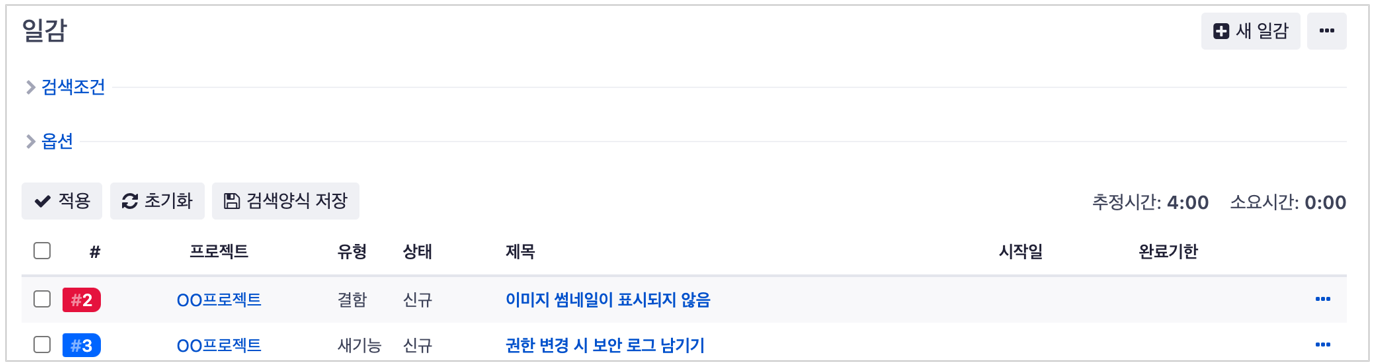Apply filters with the 적용 button
Image resolution: width=1374 pixels, height=364 pixels.
click(x=62, y=201)
